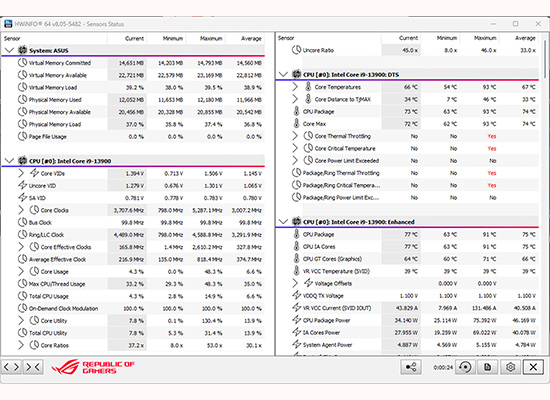Select the IA Cores Power row label
The width and height of the screenshot is (550, 400).
321,333
